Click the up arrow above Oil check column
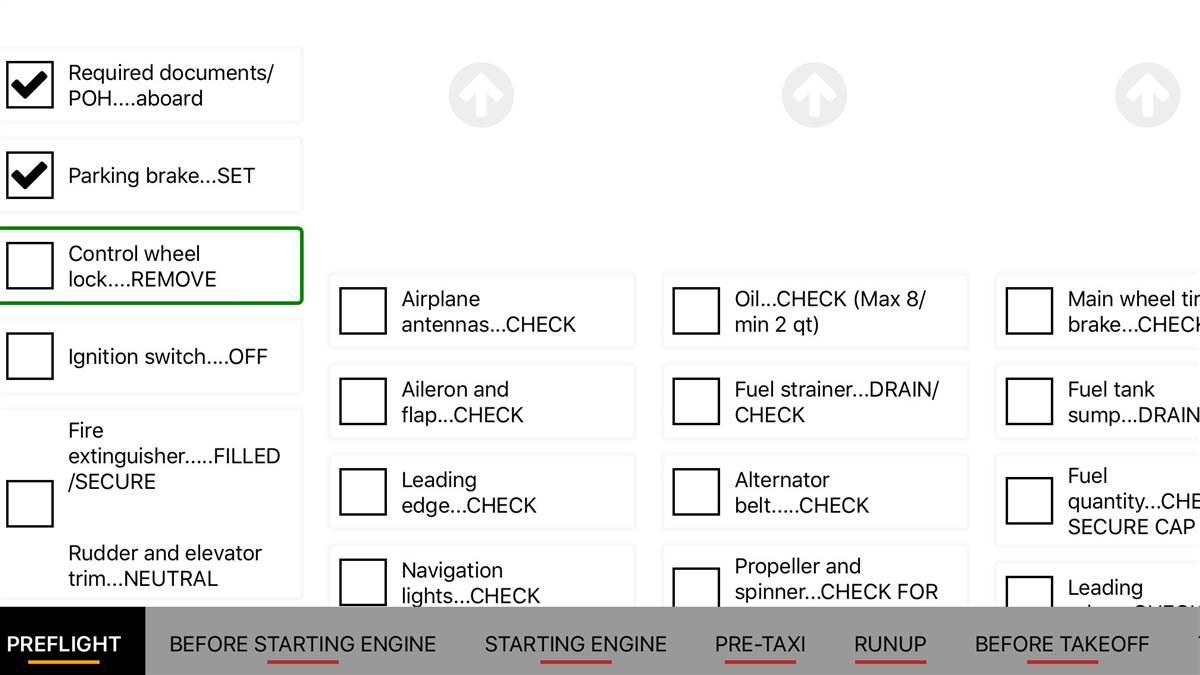Screen dimensions: 1200x675 [x=814, y=95]
